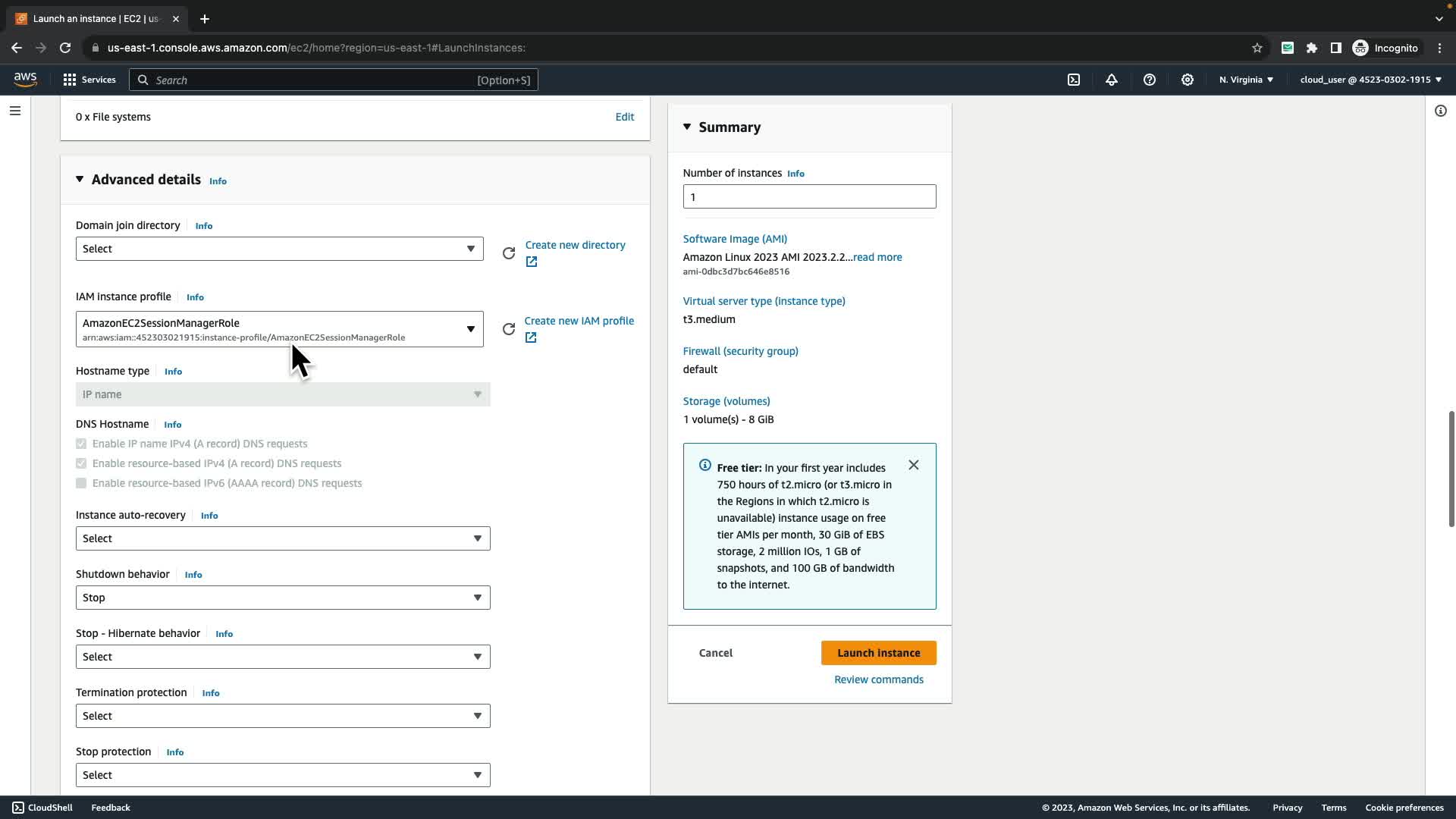1456x819 pixels.
Task: Open the AWS support help icon
Action: (x=1150, y=80)
